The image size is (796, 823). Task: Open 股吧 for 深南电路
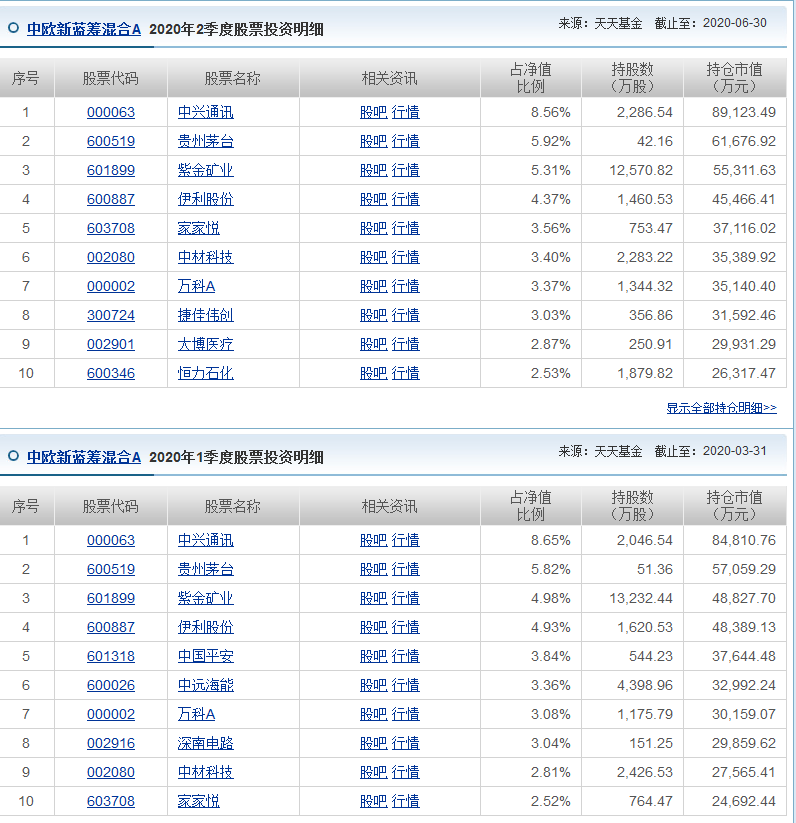tap(374, 743)
